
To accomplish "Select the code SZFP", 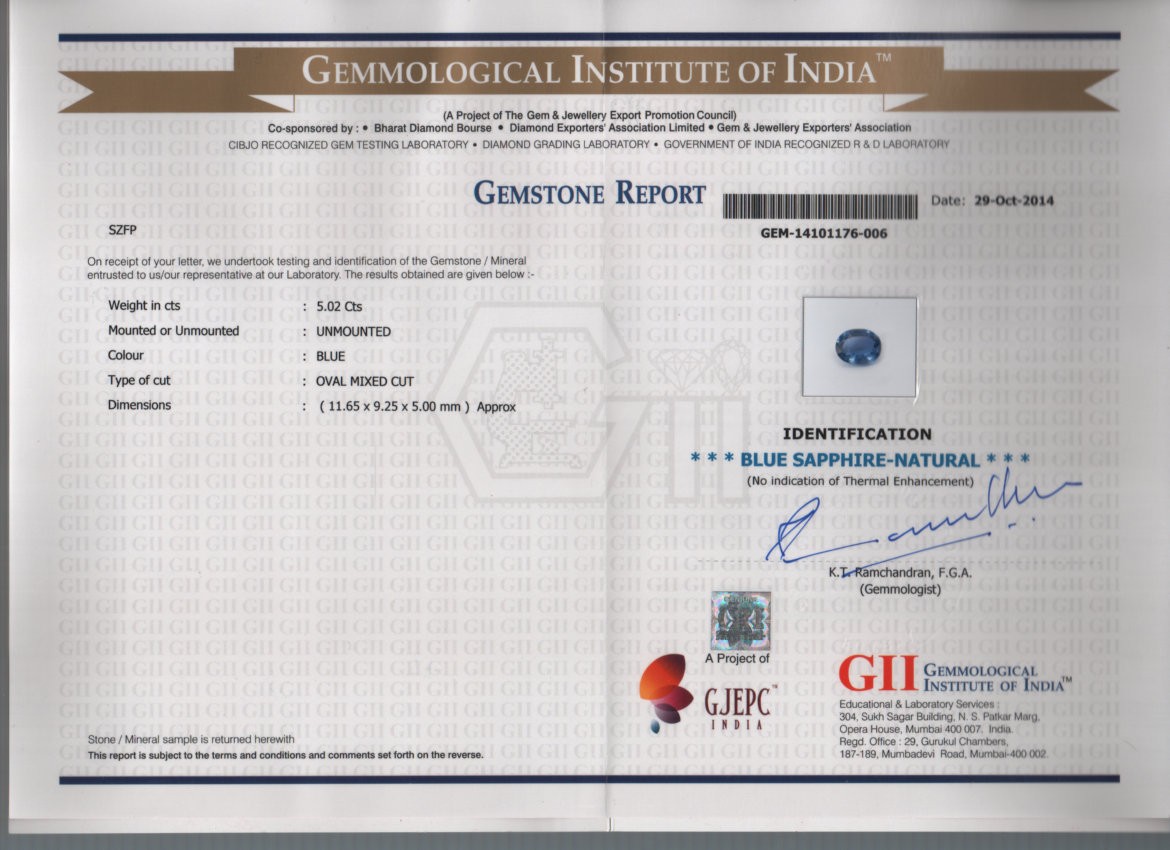I will point(122,230).
